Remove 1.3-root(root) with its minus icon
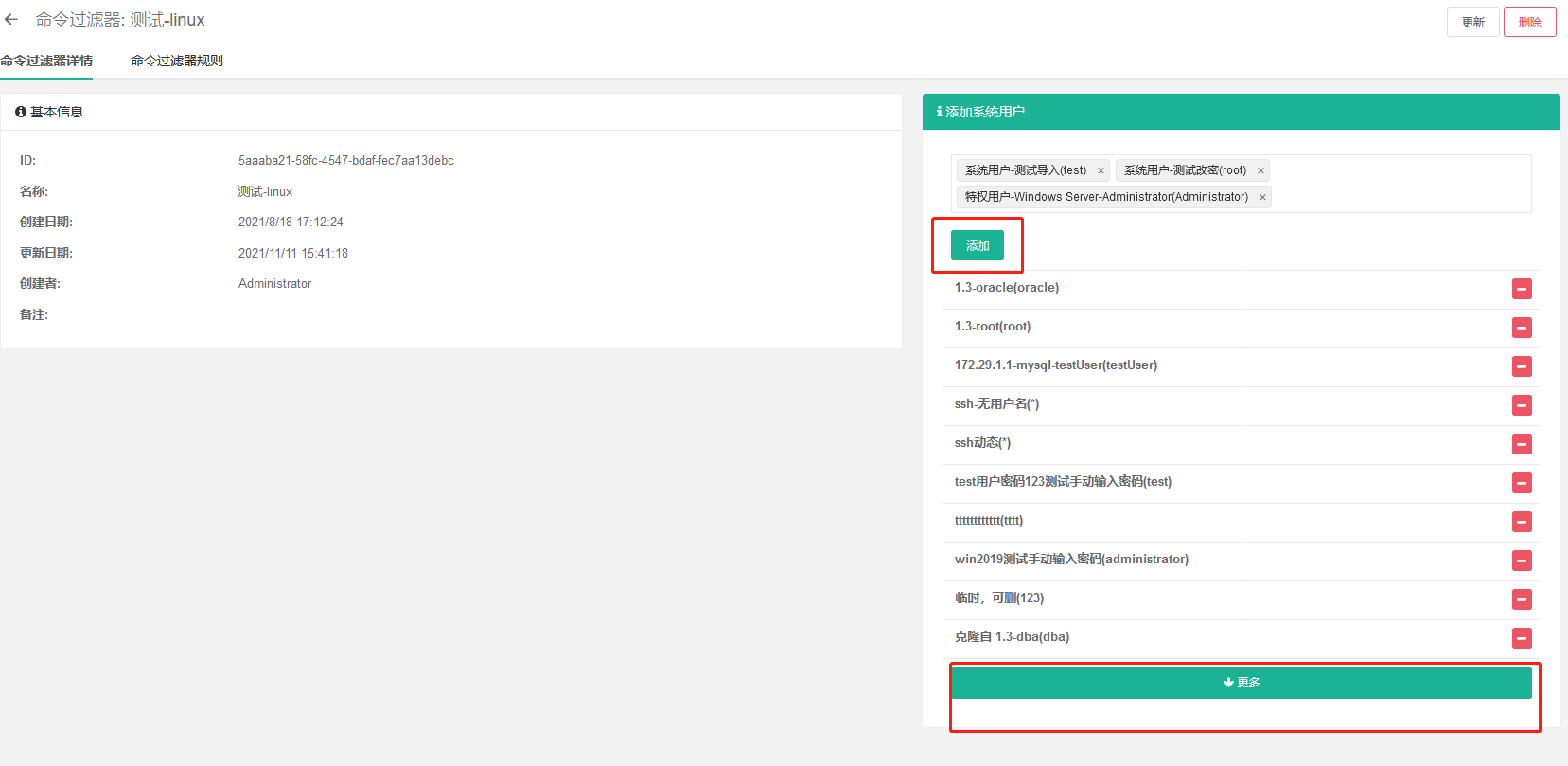This screenshot has height=766, width=1568. pos(1522,328)
